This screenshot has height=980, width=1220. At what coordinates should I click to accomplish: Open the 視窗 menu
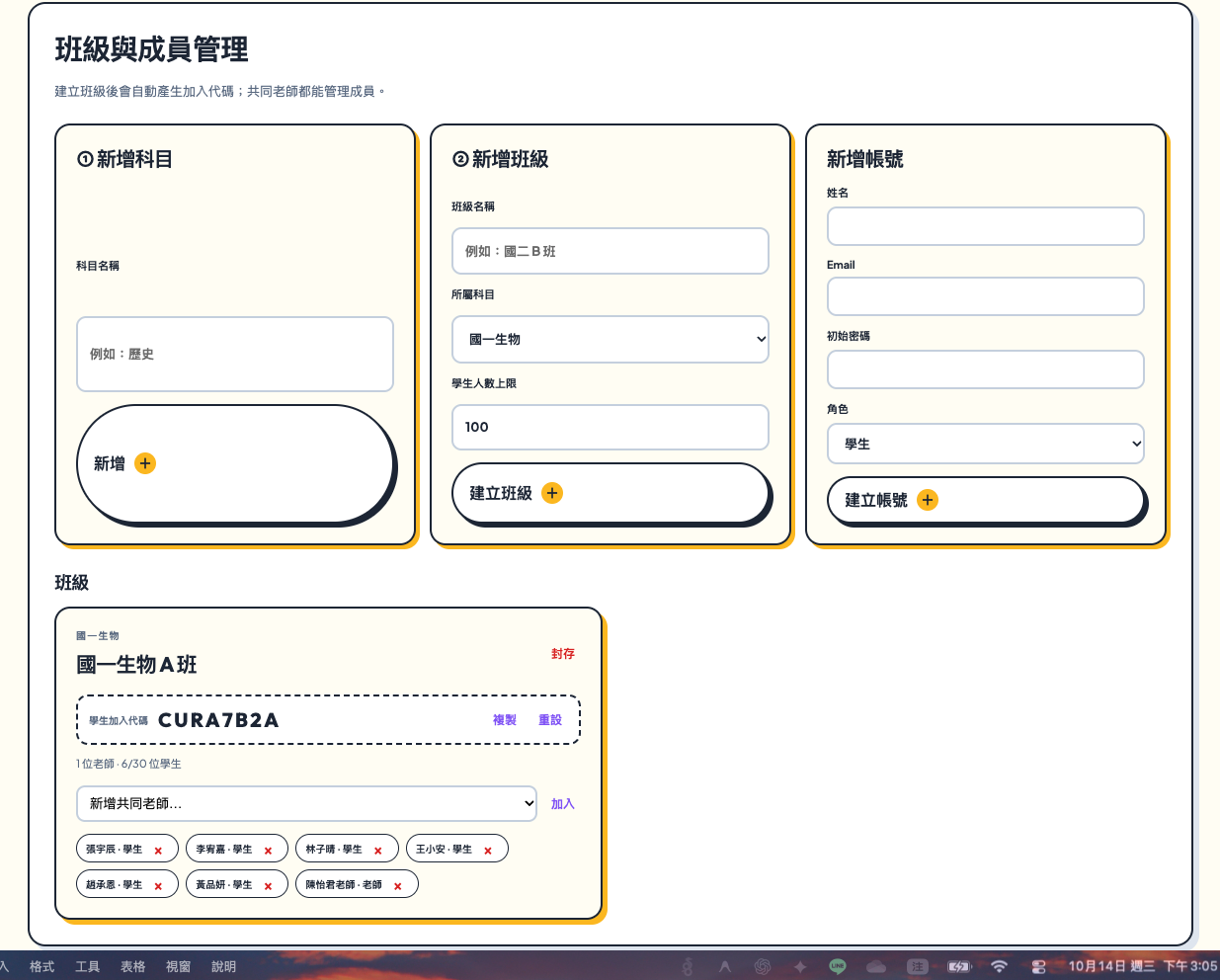point(178,966)
